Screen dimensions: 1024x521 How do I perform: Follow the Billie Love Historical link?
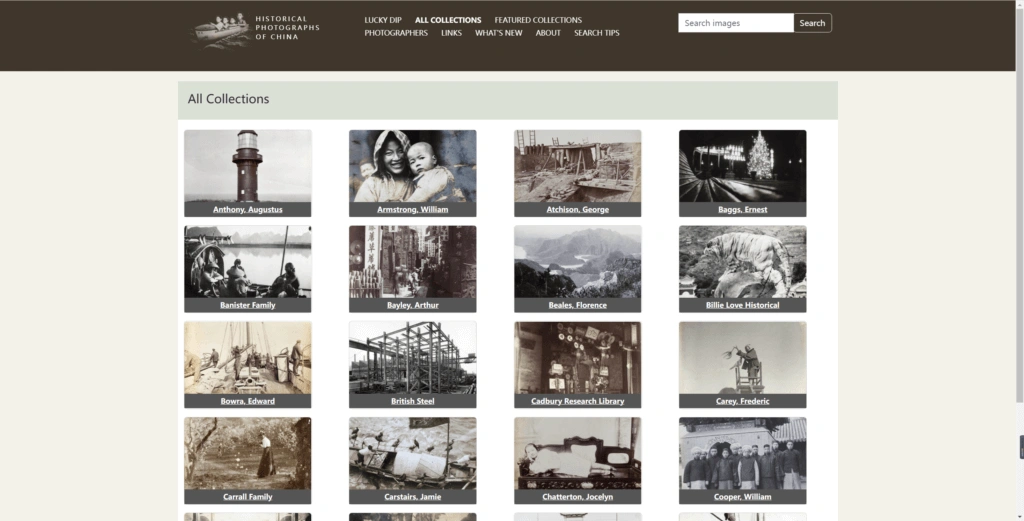pyautogui.click(x=743, y=305)
